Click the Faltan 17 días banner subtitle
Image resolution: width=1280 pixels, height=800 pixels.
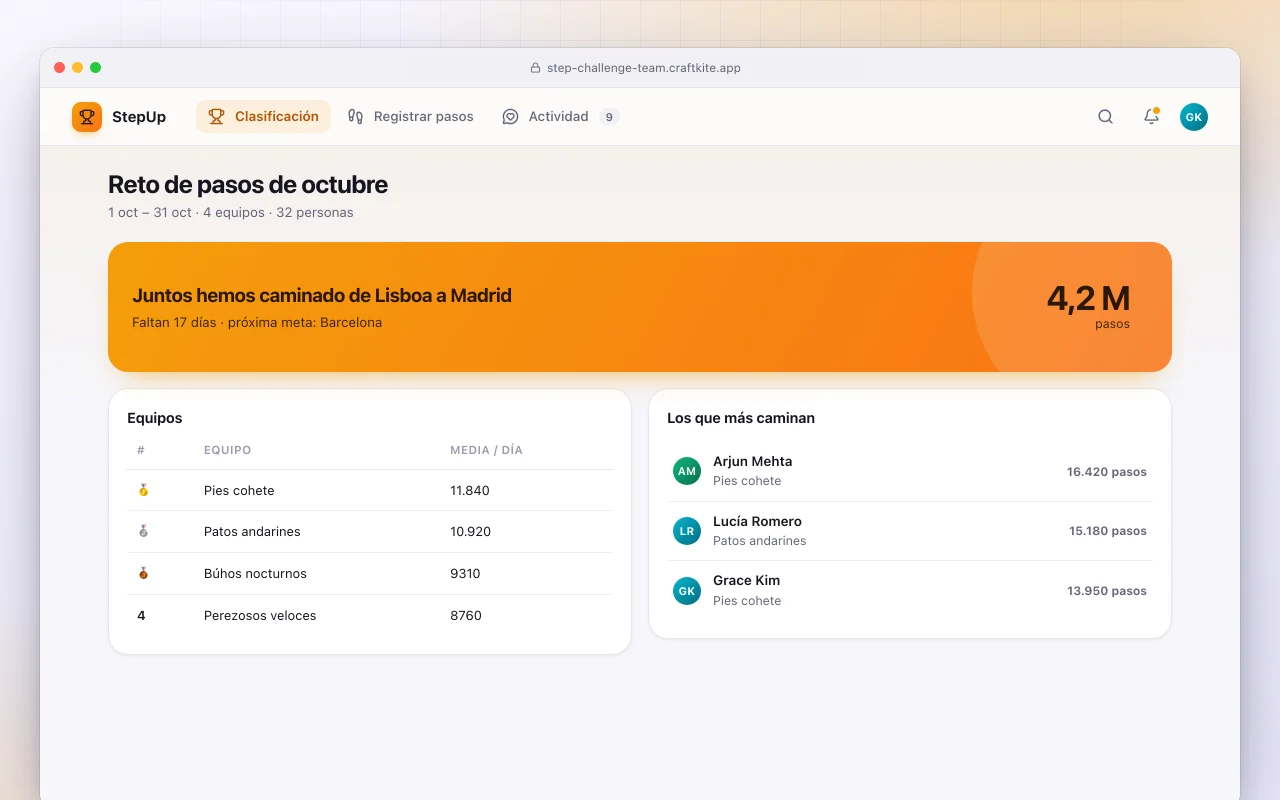pos(257,323)
